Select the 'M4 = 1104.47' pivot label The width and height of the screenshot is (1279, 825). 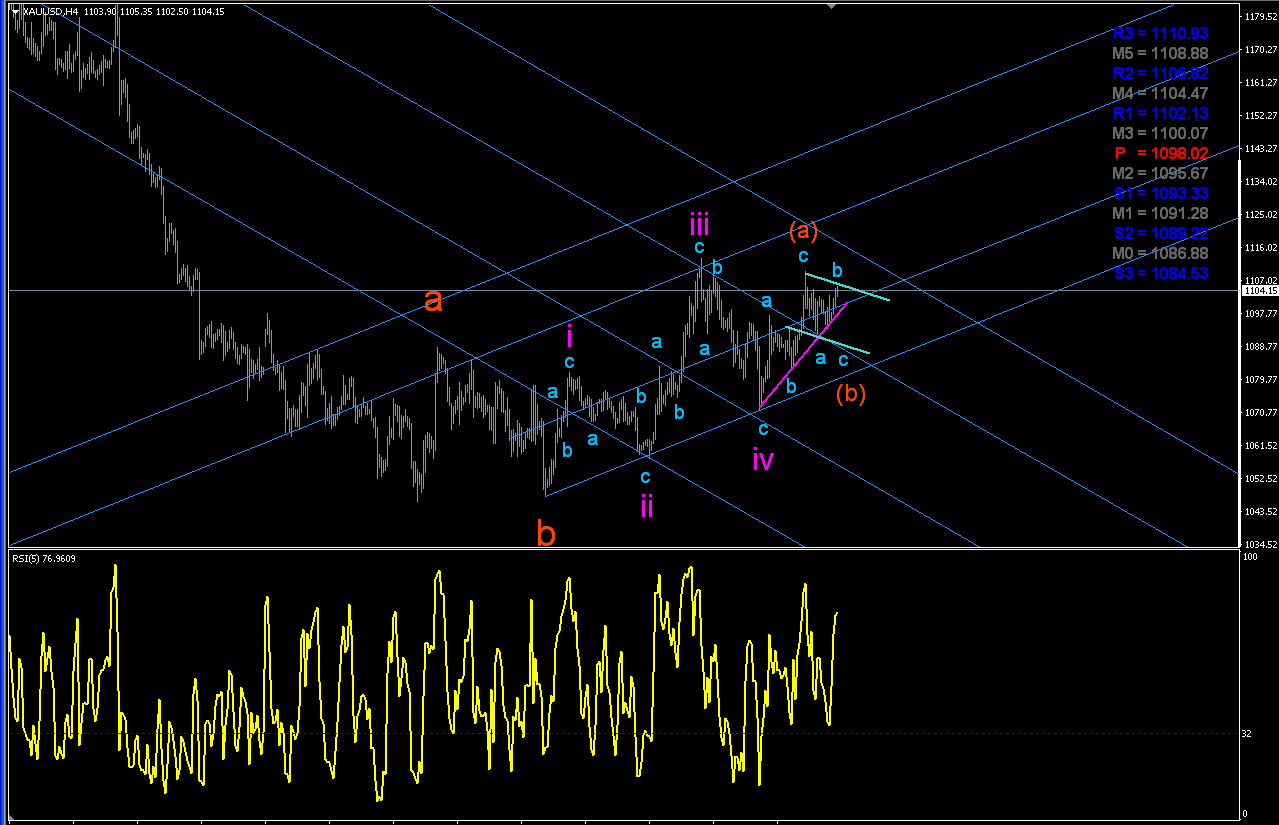click(1162, 93)
